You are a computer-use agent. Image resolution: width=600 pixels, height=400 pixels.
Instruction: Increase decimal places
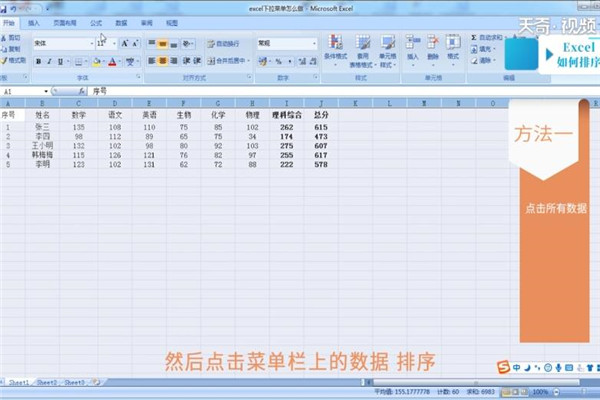pyautogui.click(x=302, y=61)
